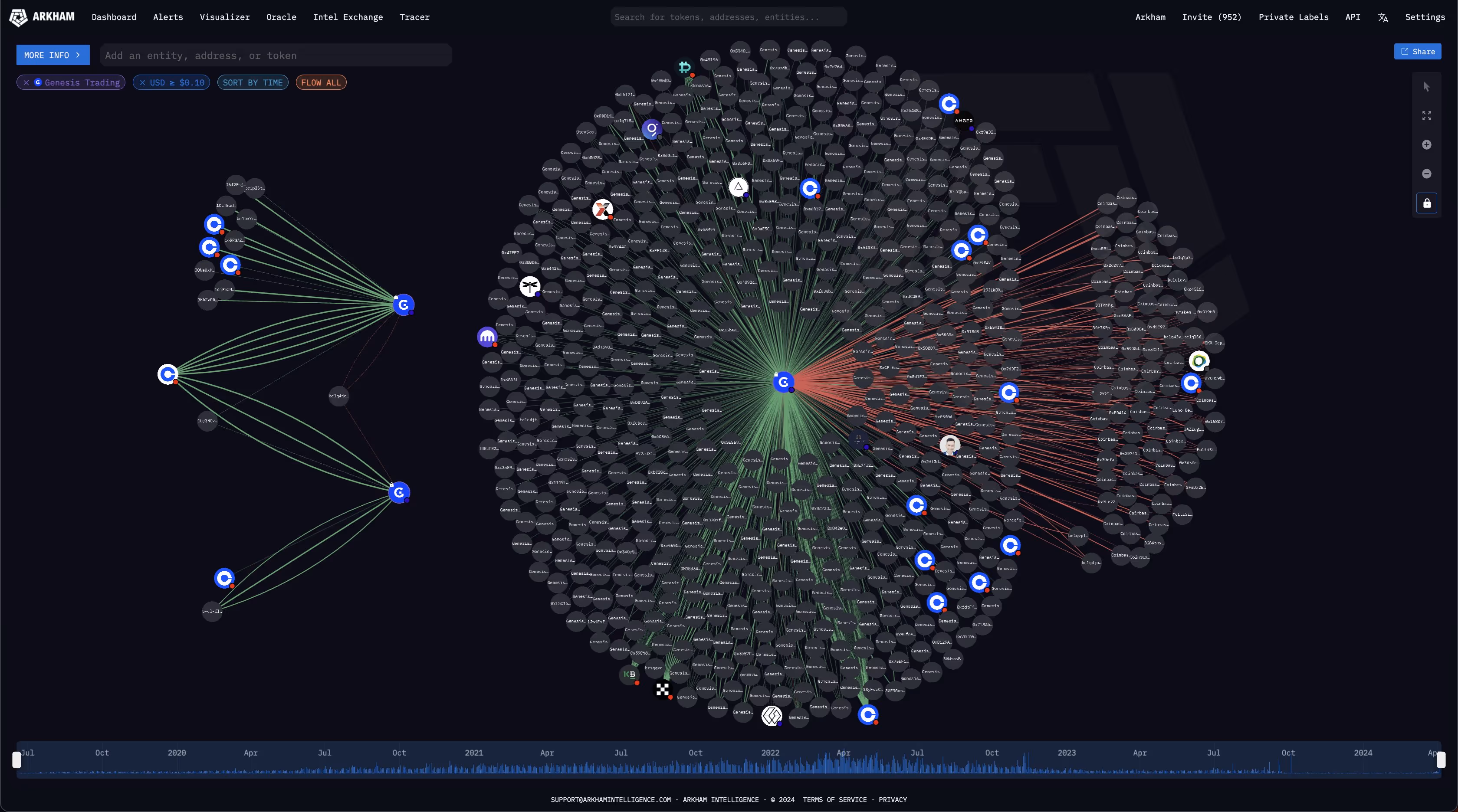Toggle the SORT BY TIME option
The width and height of the screenshot is (1458, 812).
tap(253, 82)
